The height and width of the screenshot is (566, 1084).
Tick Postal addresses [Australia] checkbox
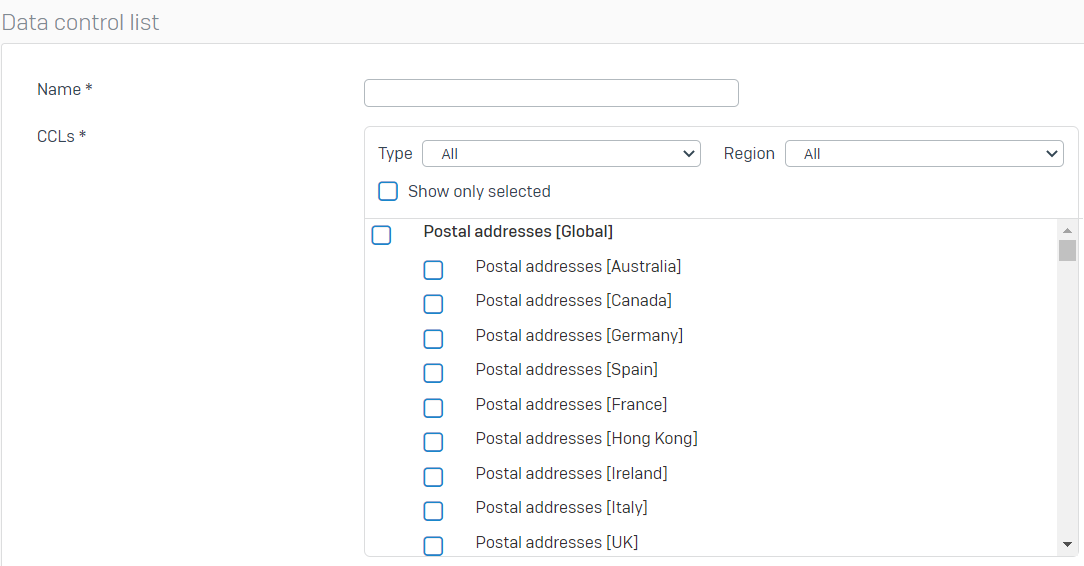click(x=433, y=270)
